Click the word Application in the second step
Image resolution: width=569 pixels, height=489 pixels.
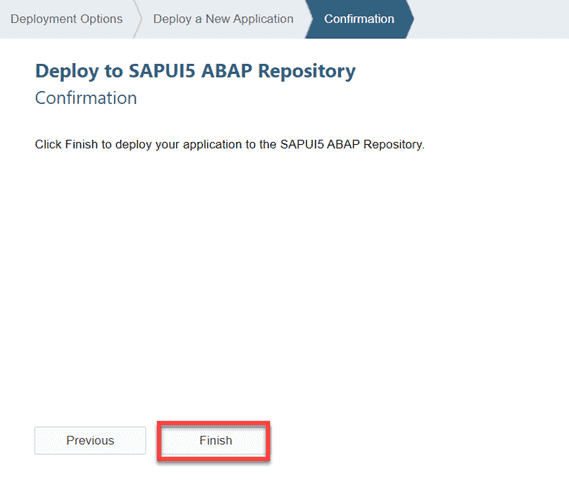(x=263, y=19)
